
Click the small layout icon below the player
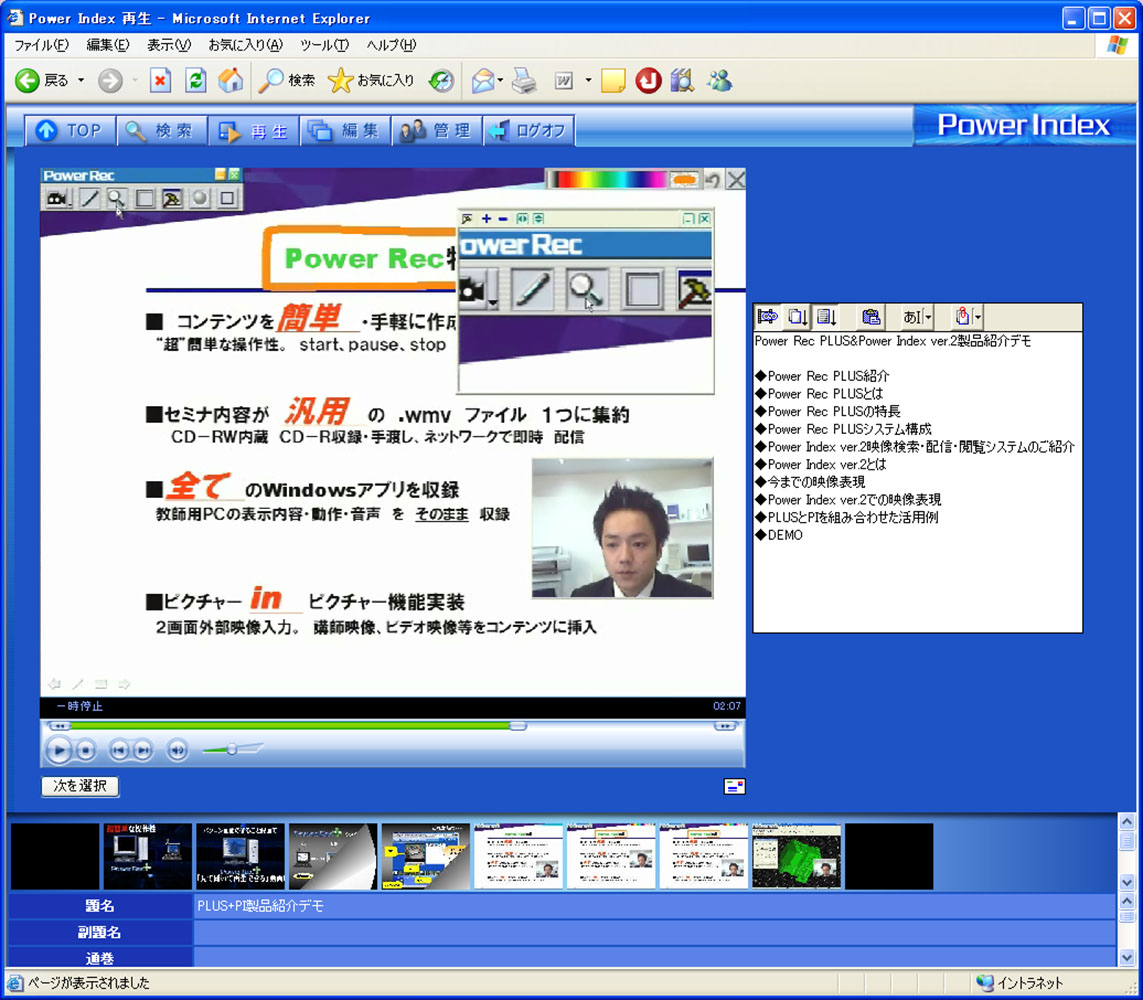click(734, 786)
